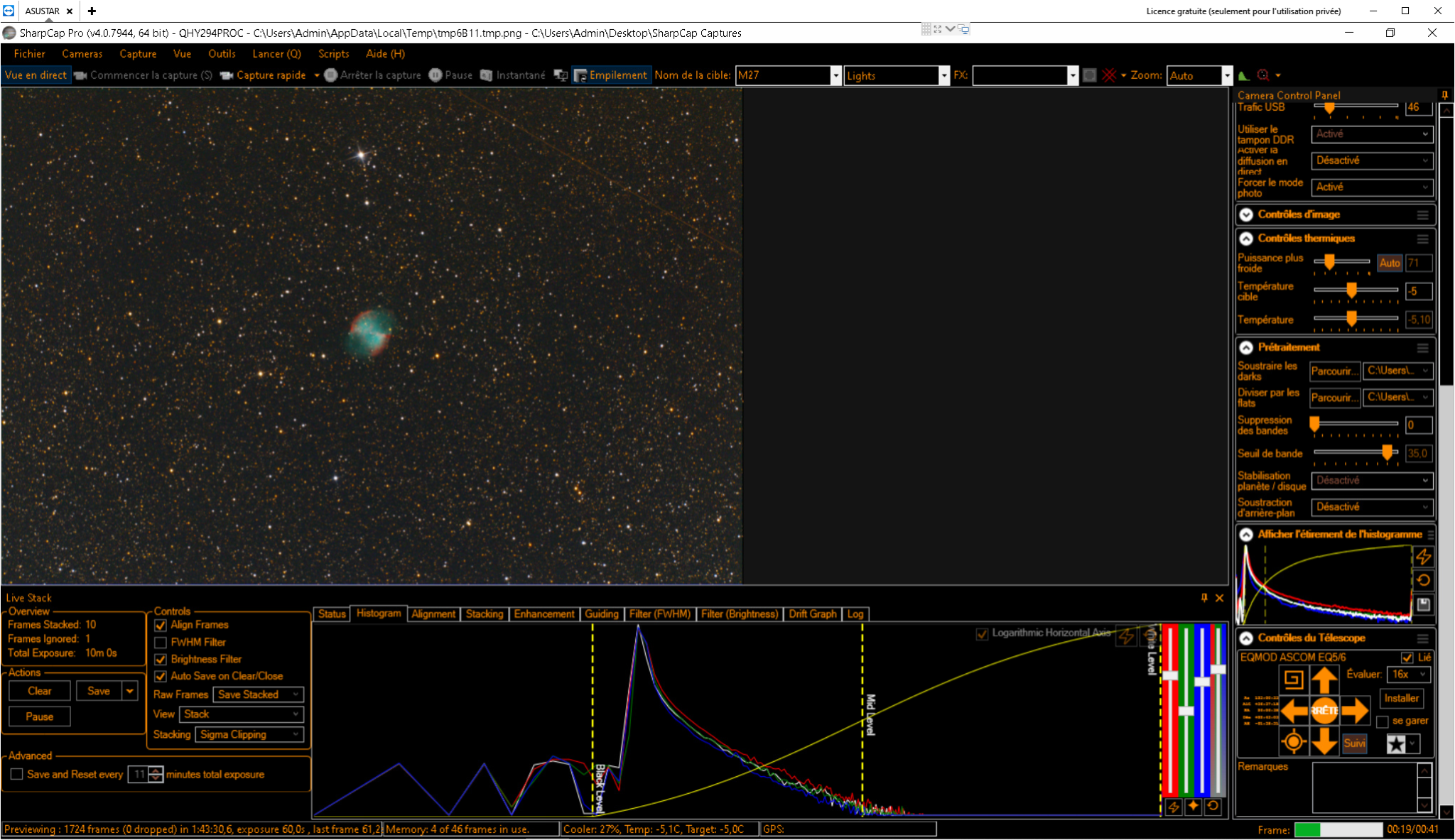Open the Scripts menu
Viewport: 1455px width, 840px height.
pos(334,54)
